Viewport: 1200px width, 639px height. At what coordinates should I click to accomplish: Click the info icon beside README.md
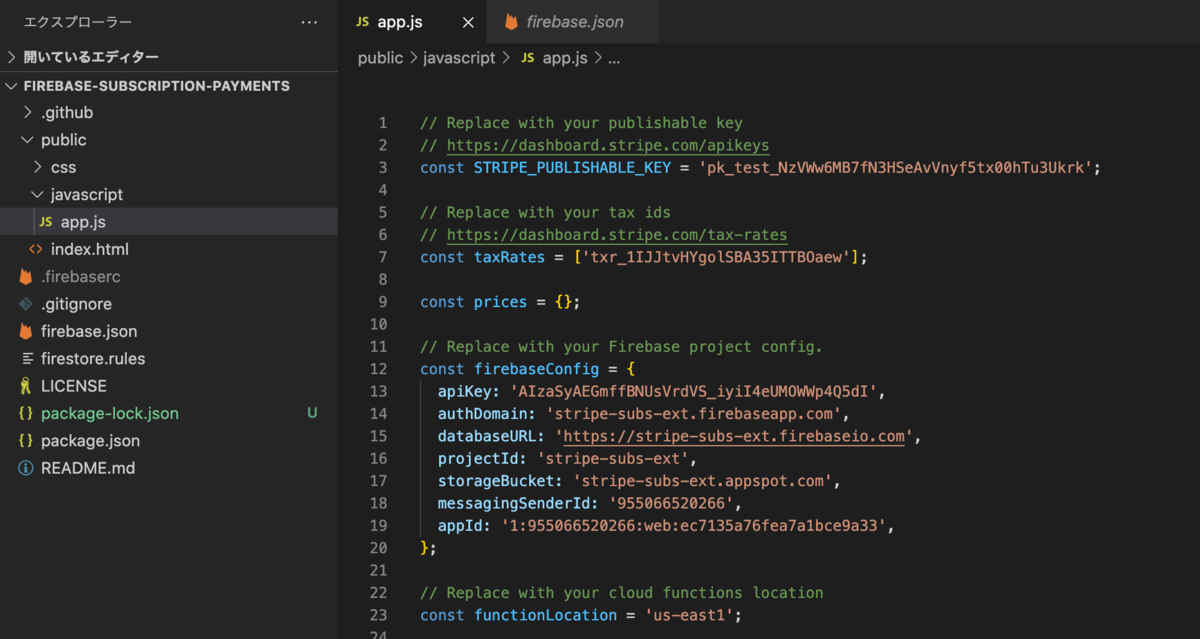25,468
